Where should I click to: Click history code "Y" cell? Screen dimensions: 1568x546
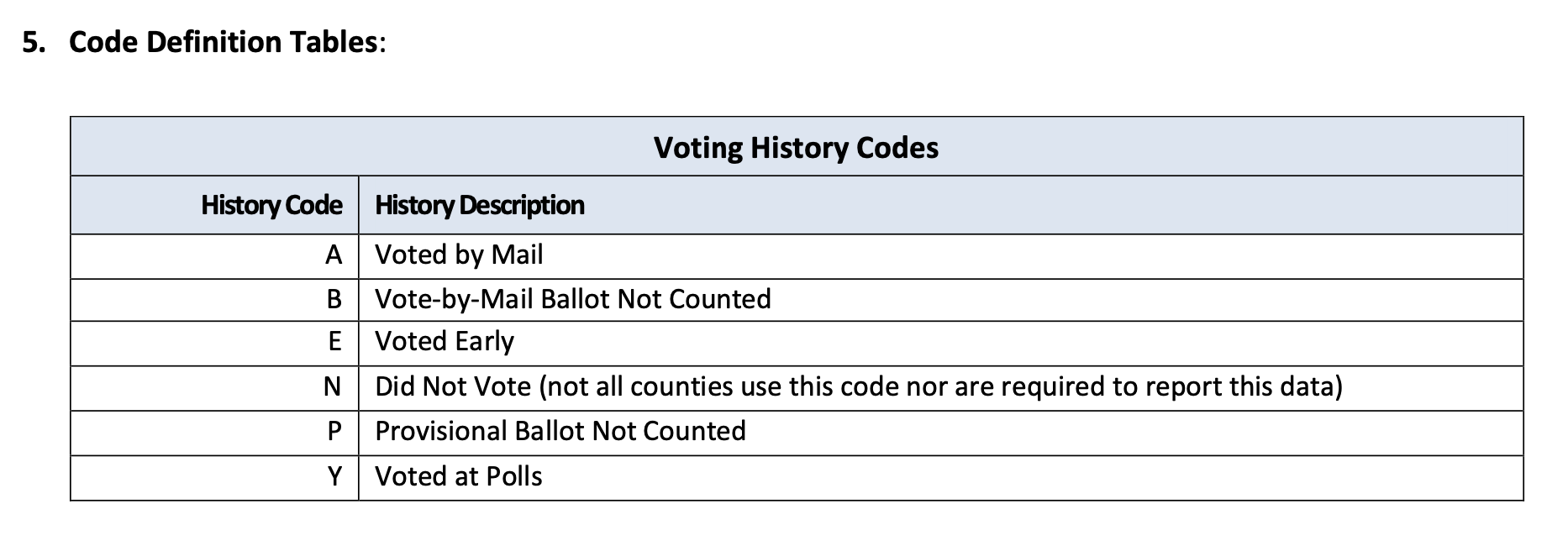(334, 476)
